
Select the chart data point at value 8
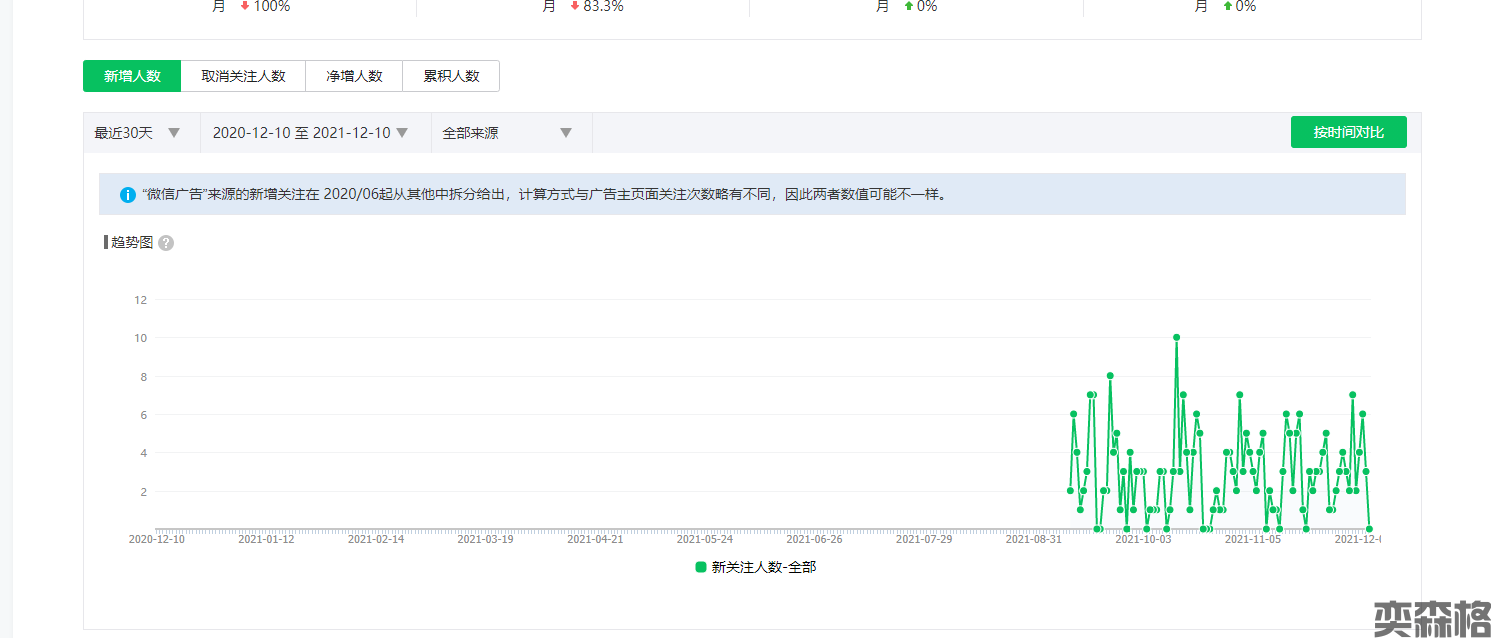coord(1110,376)
